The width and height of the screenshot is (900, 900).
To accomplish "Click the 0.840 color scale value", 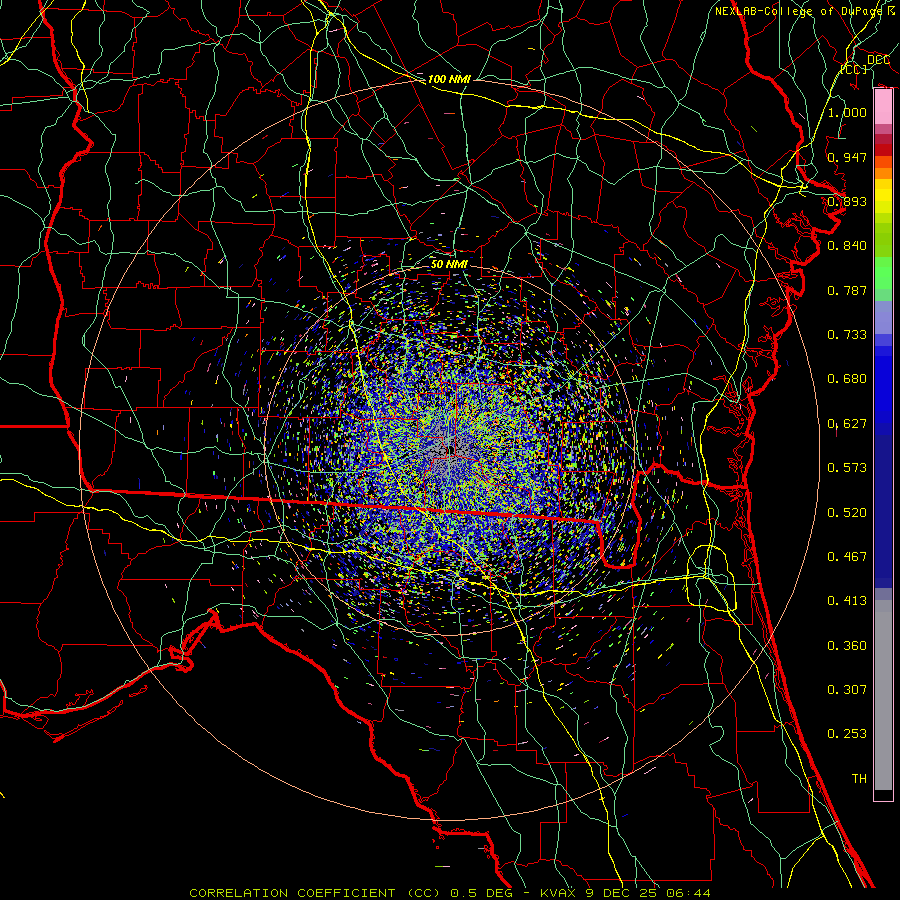I will coord(847,246).
